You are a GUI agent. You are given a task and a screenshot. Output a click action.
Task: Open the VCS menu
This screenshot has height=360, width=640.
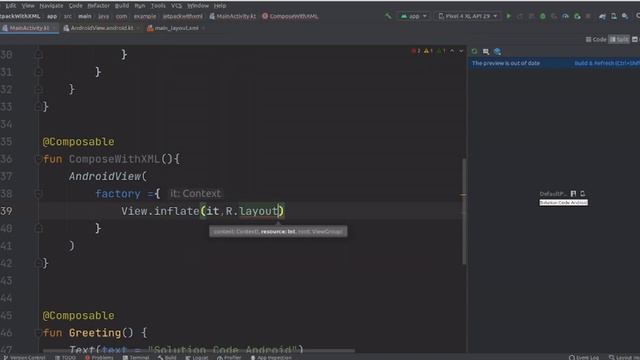pyautogui.click(x=176, y=6)
